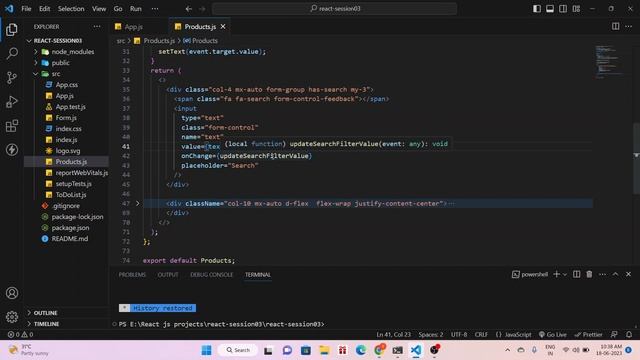Change CRLF end of line sequence
This screenshot has width=640, height=360.
pos(481,334)
